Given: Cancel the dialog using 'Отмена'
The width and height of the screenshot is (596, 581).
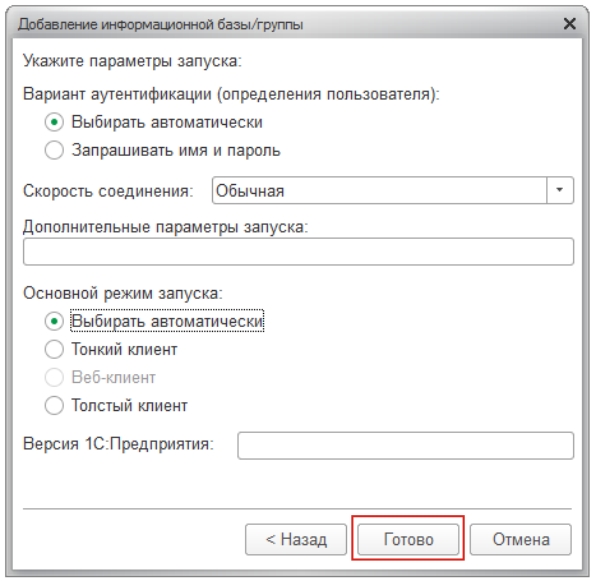Looking at the screenshot, I should pyautogui.click(x=521, y=540).
